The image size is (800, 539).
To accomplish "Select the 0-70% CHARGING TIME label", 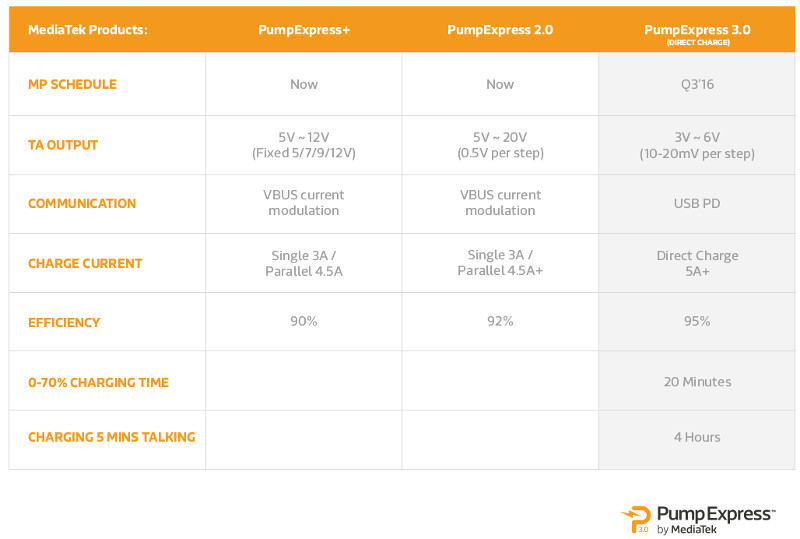I will pyautogui.click(x=98, y=382).
